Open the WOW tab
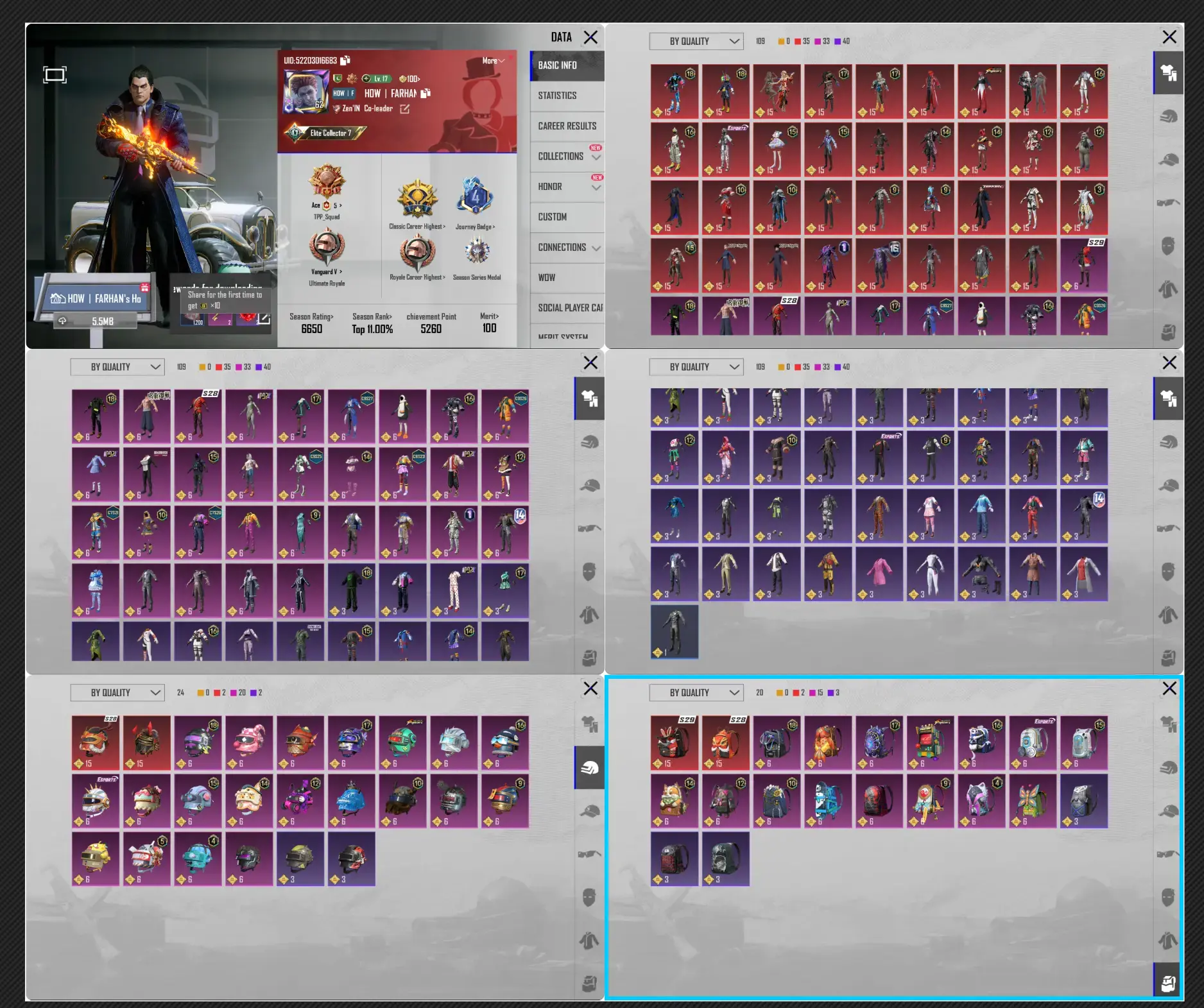The width and height of the screenshot is (1204, 1008). point(567,277)
